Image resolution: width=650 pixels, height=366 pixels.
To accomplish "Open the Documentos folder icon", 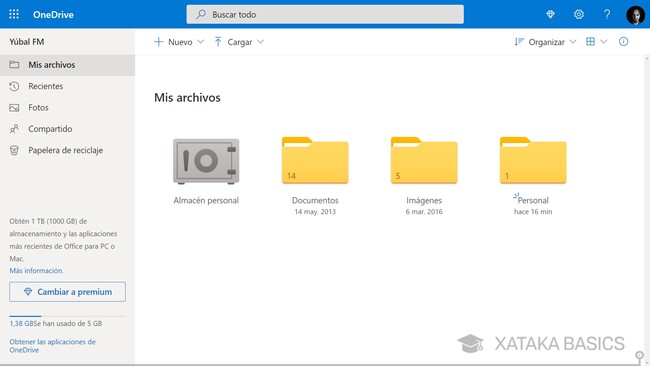I will (315, 160).
